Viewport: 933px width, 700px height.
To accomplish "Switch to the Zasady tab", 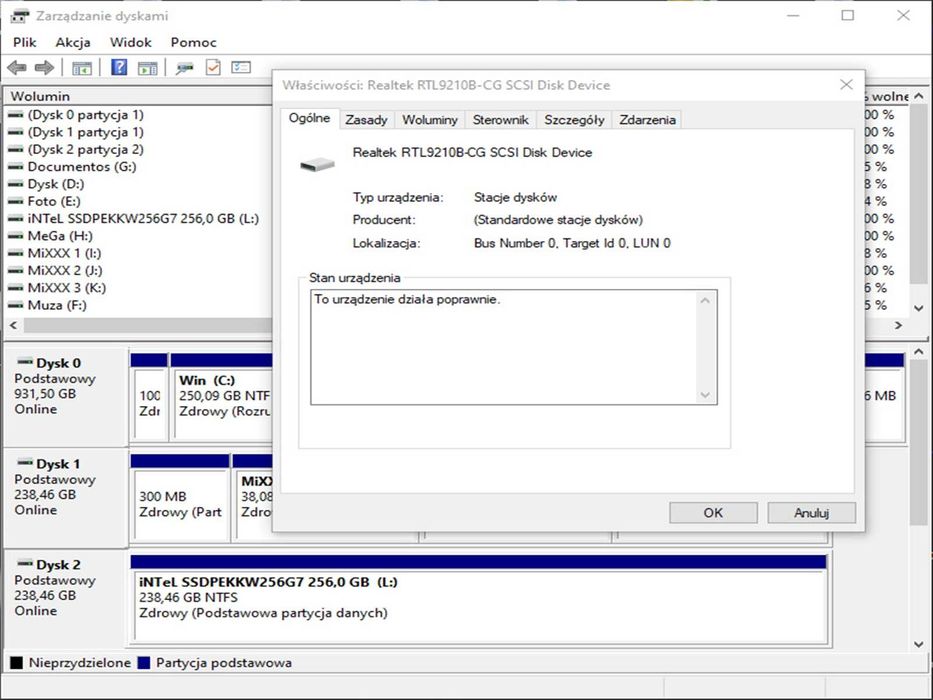I will click(366, 120).
